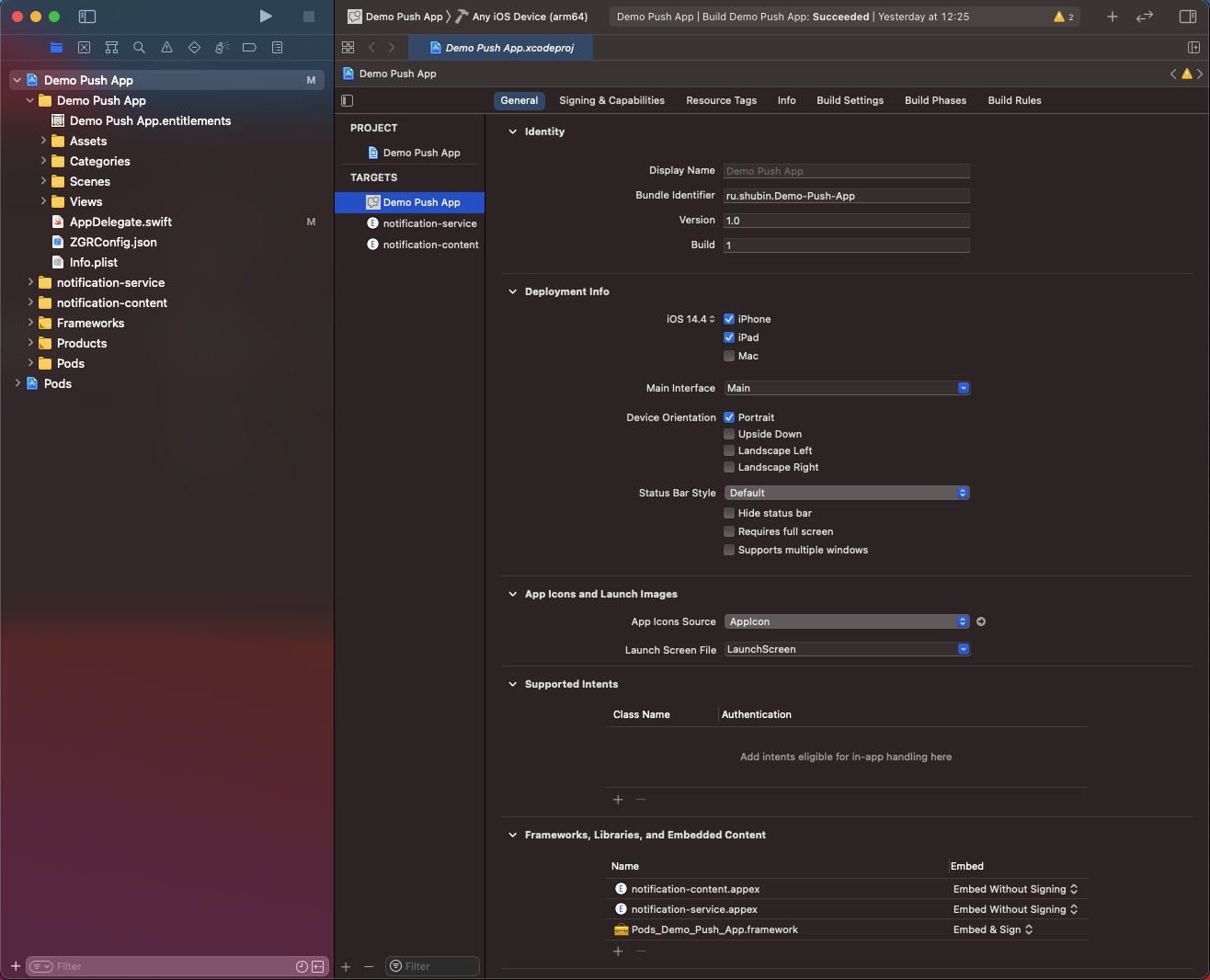Add a new target with plus button
Screen dimensions: 1210x980
346,966
